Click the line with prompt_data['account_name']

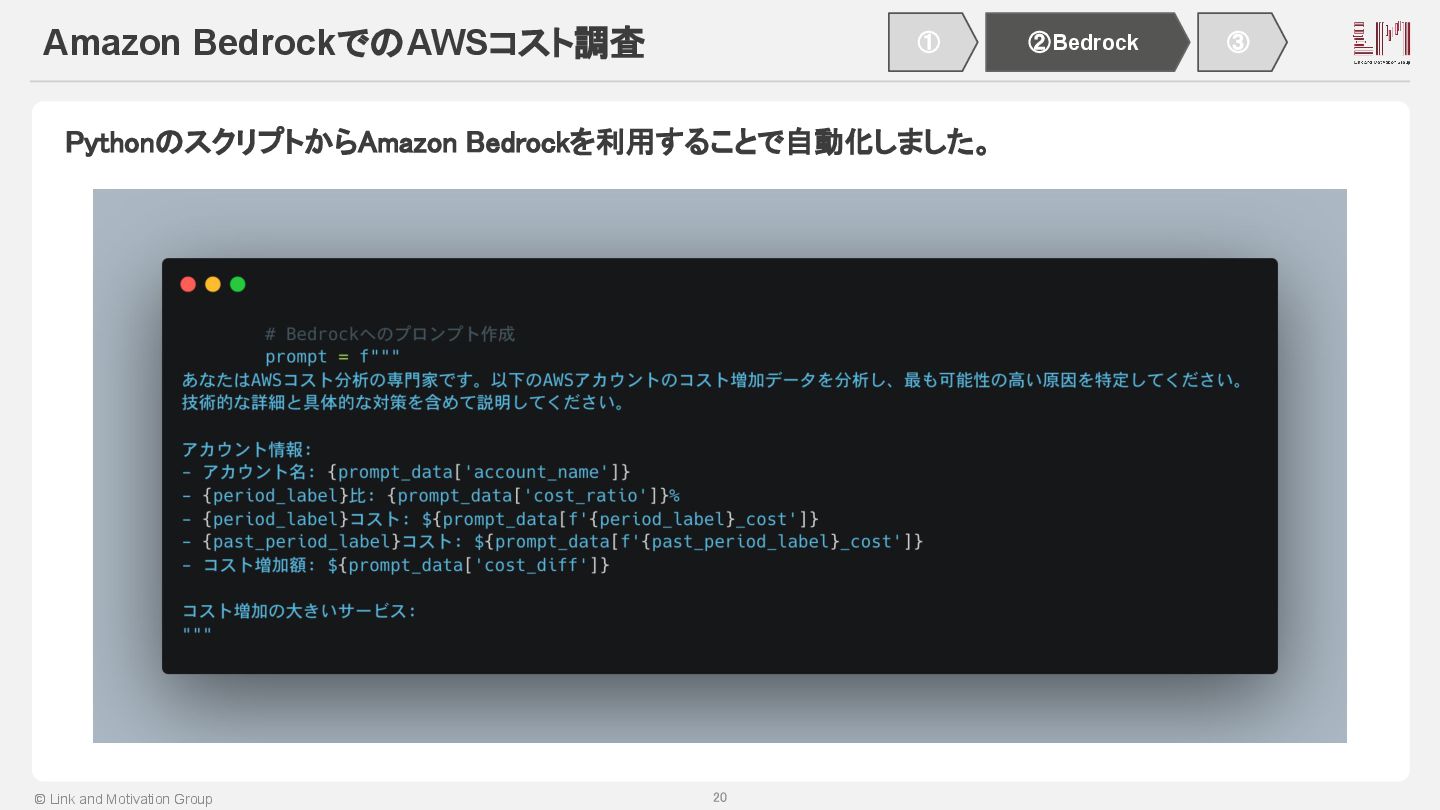pos(406,472)
